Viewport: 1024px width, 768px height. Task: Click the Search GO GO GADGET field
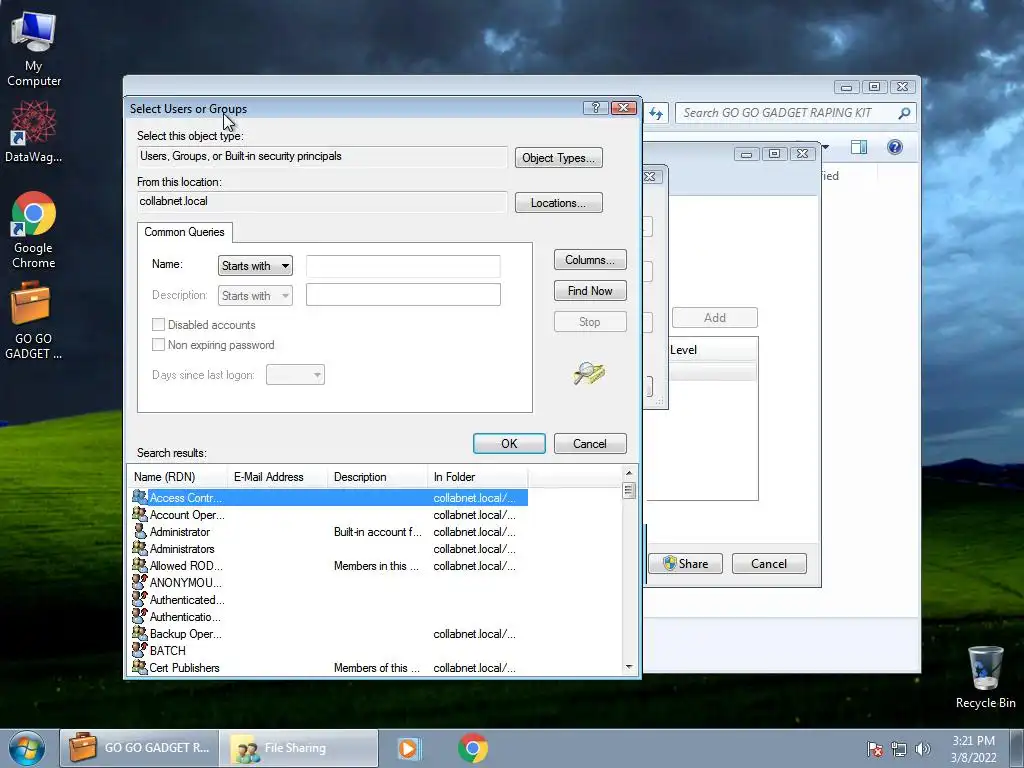[x=786, y=113]
